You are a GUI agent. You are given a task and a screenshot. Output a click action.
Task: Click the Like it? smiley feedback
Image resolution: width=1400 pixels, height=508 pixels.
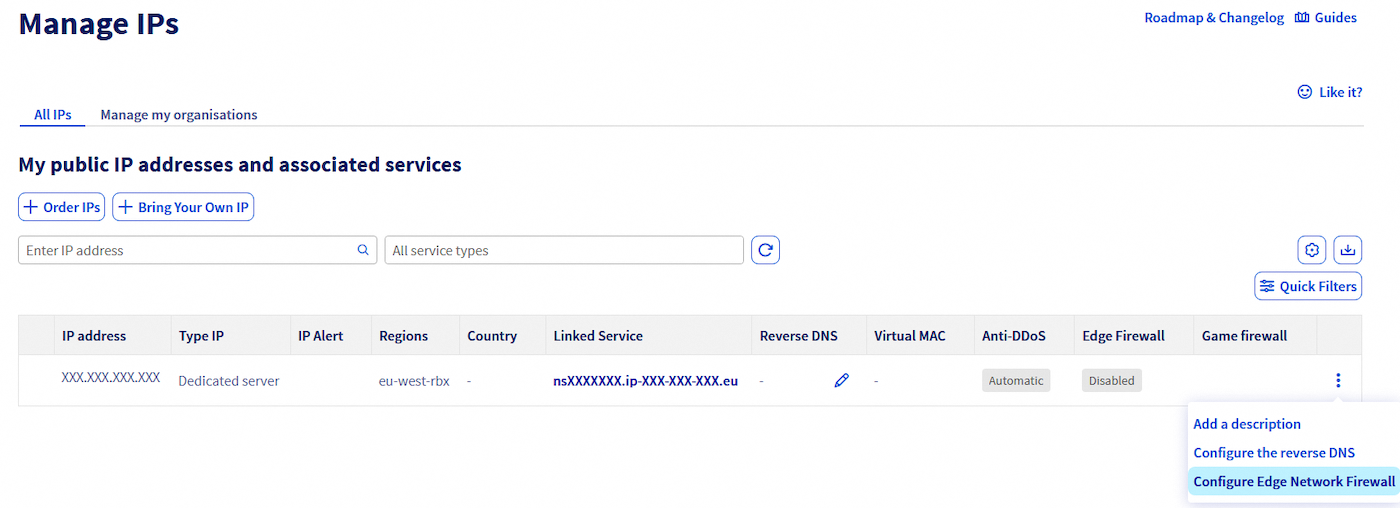(1329, 92)
